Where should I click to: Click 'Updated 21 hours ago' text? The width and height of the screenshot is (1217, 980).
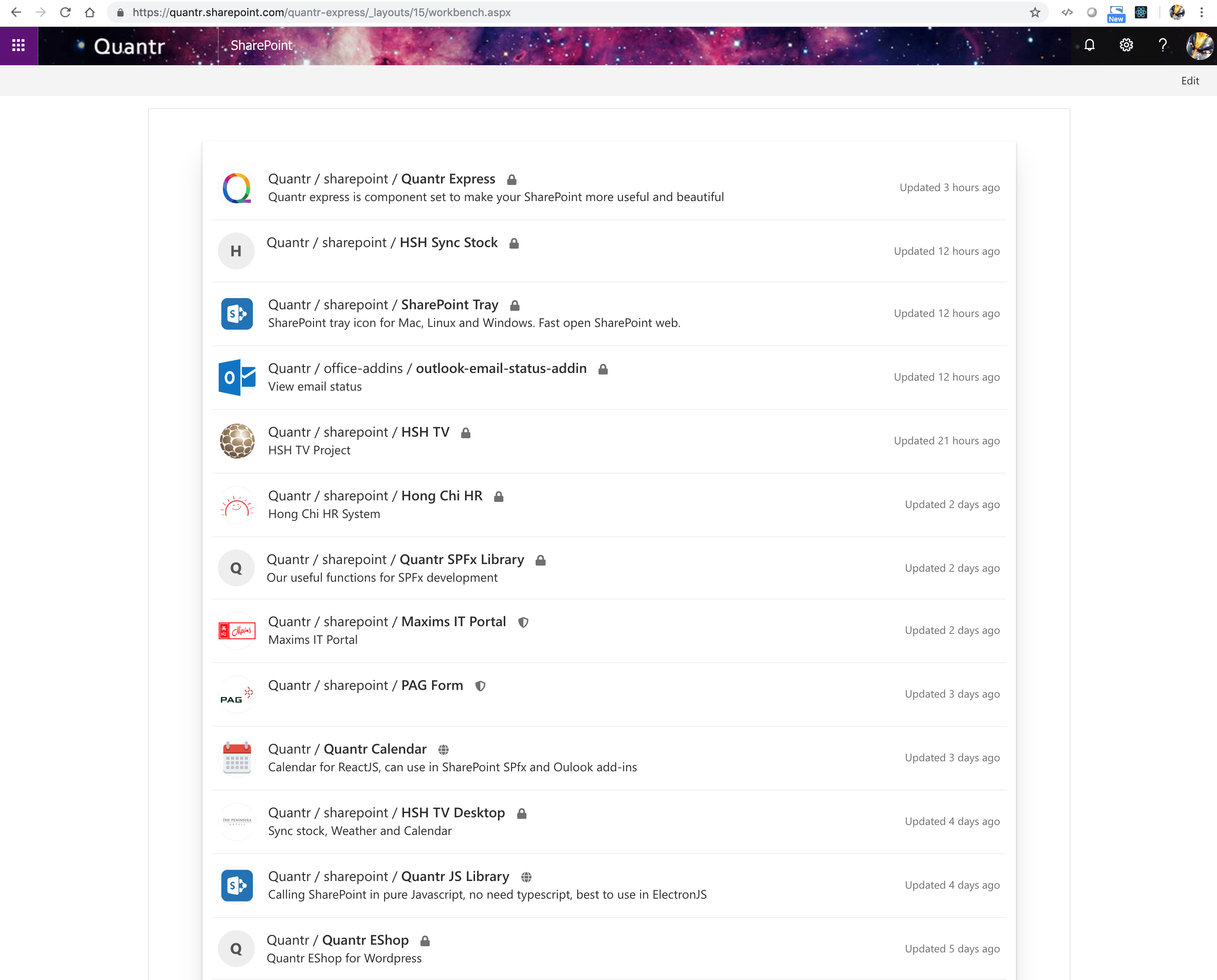pos(947,441)
